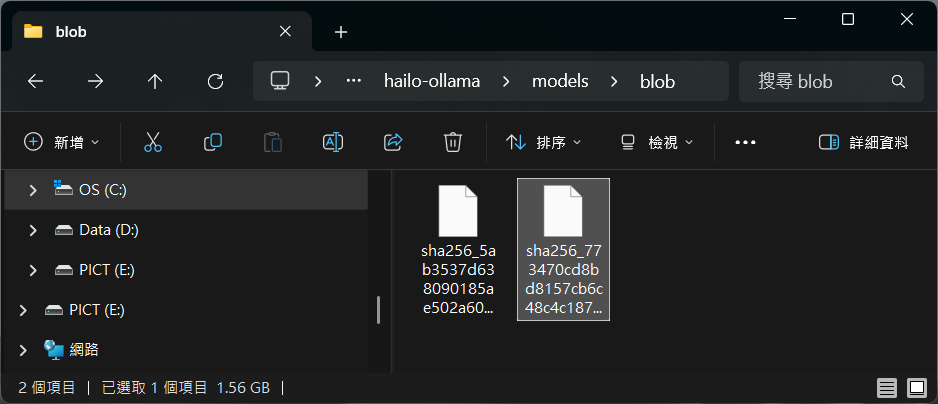Image resolution: width=938 pixels, height=404 pixels.
Task: Minimize the Explorer window
Action: (789, 19)
